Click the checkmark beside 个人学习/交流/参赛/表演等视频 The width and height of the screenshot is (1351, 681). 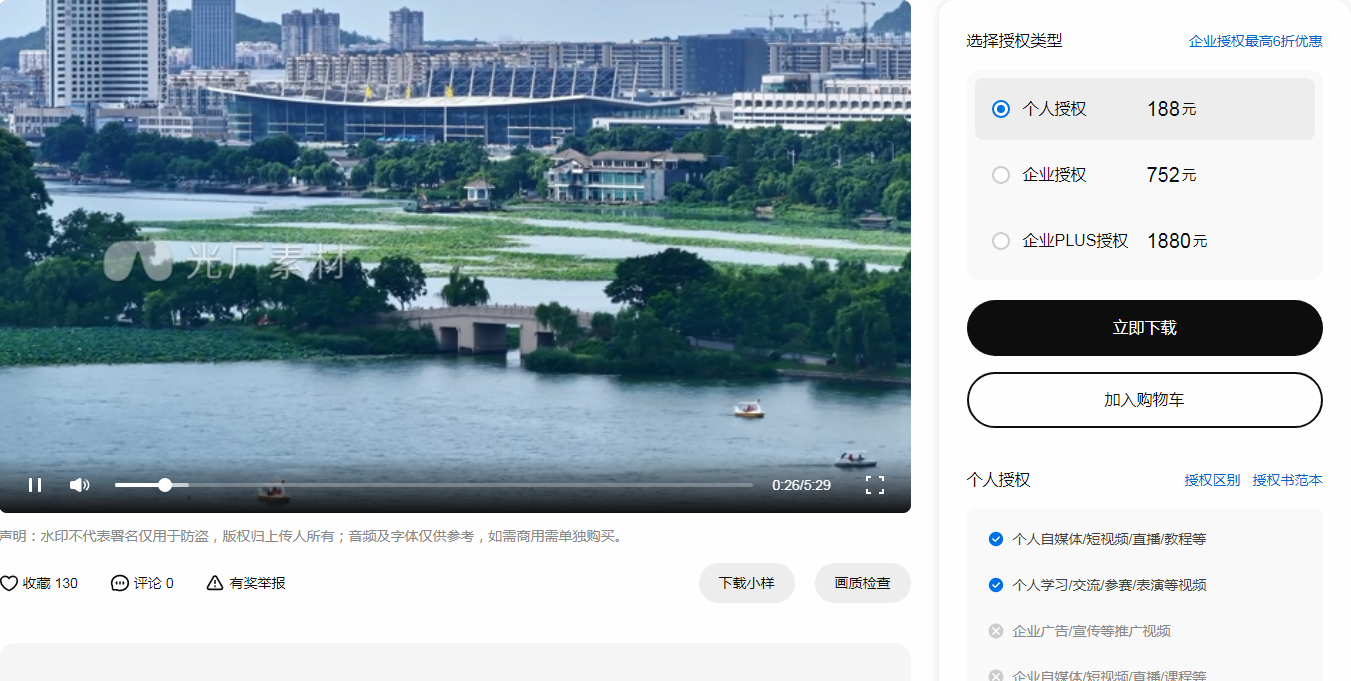pos(995,585)
